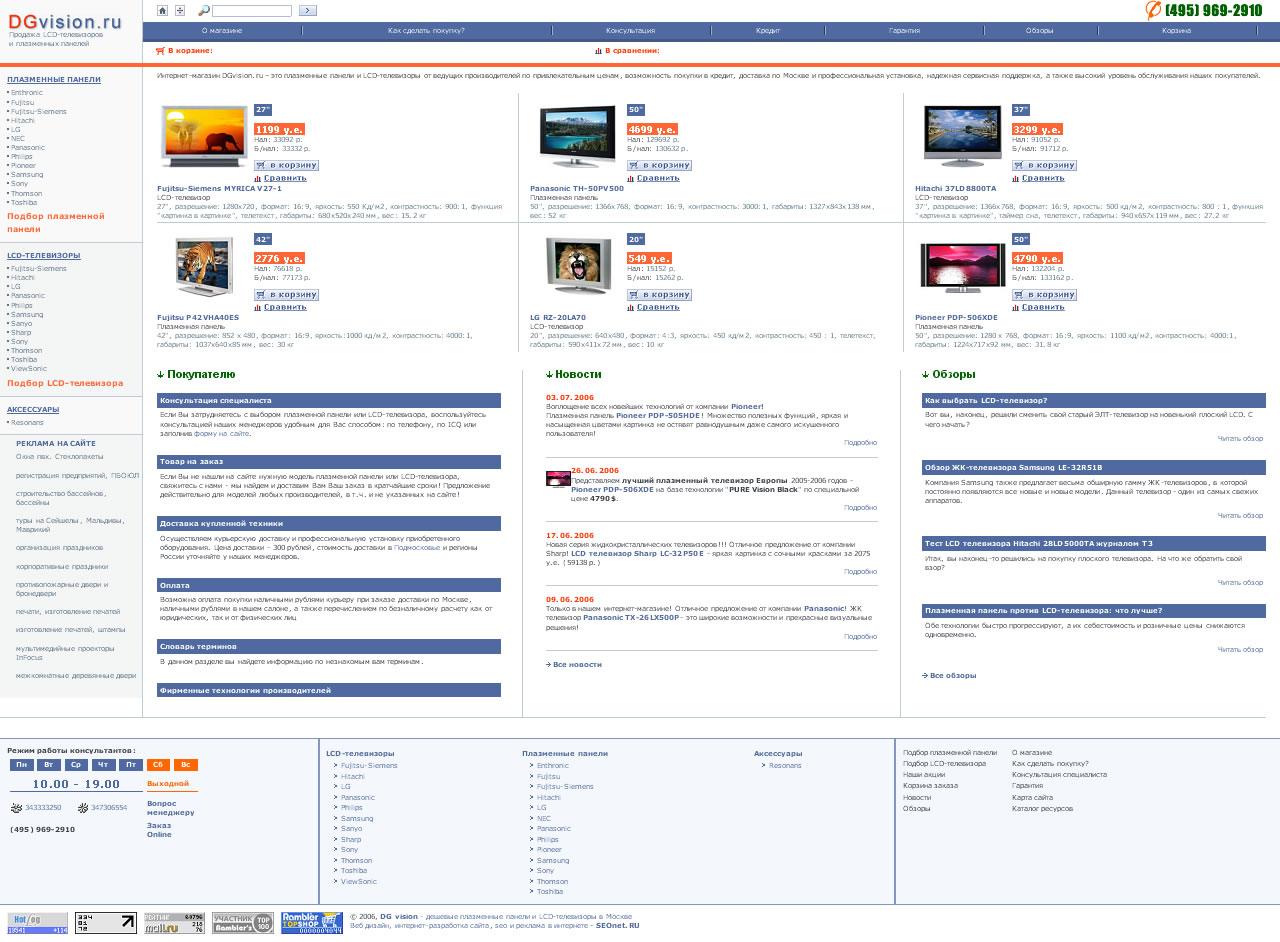This screenshot has width=1280, height=942.
Task: Submit the search with the arrow button
Action: (308, 10)
